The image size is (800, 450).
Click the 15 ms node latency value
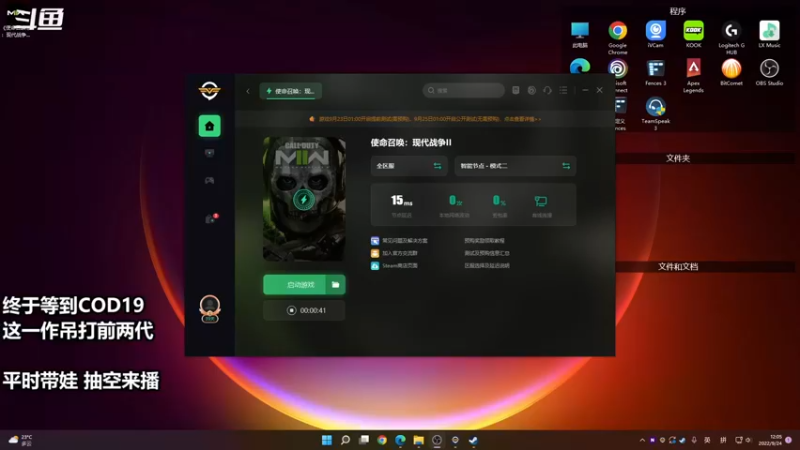[402, 201]
